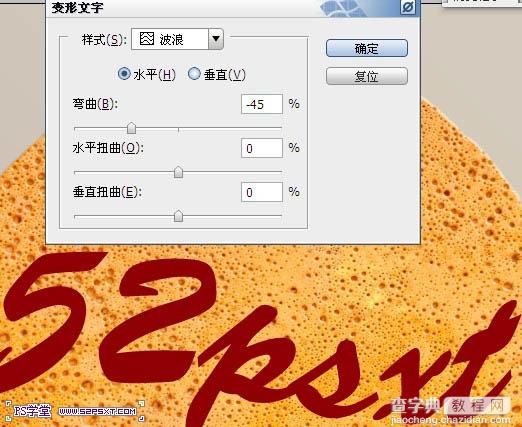Click the 弯曲 bend slider handle
The image size is (522, 427).
pyautogui.click(x=132, y=128)
